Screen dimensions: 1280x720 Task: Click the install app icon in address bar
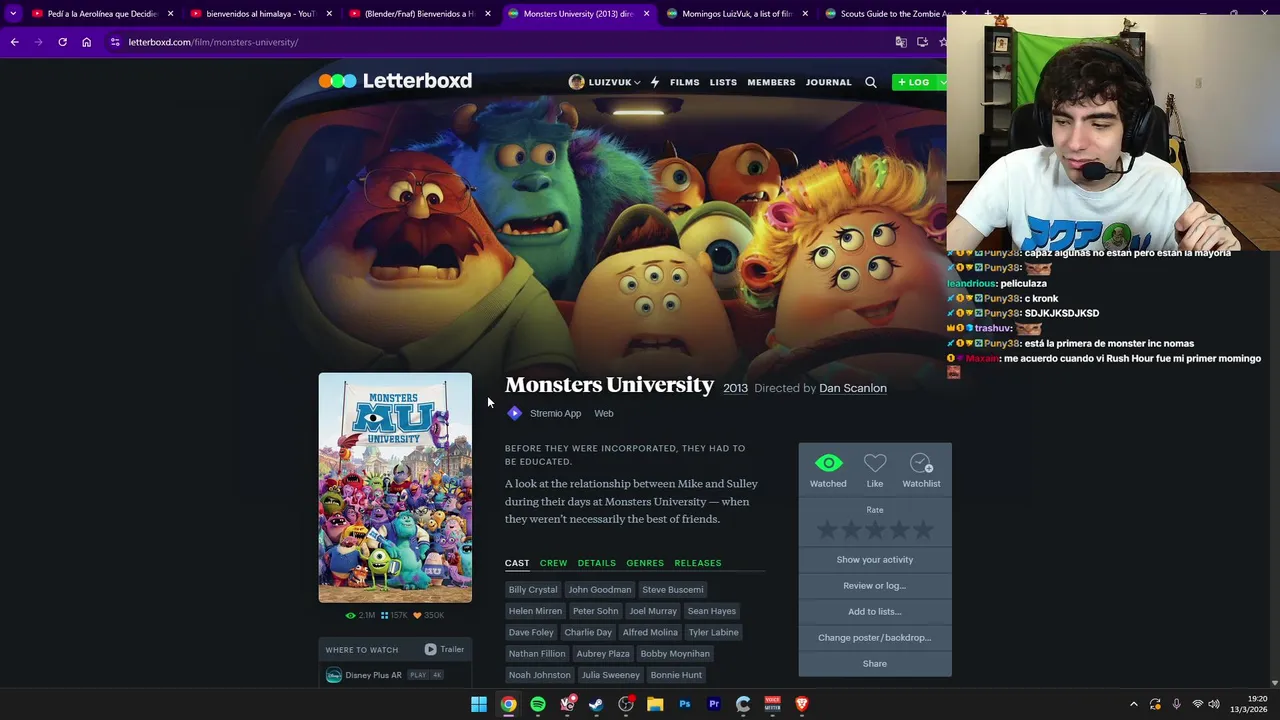click(x=922, y=42)
